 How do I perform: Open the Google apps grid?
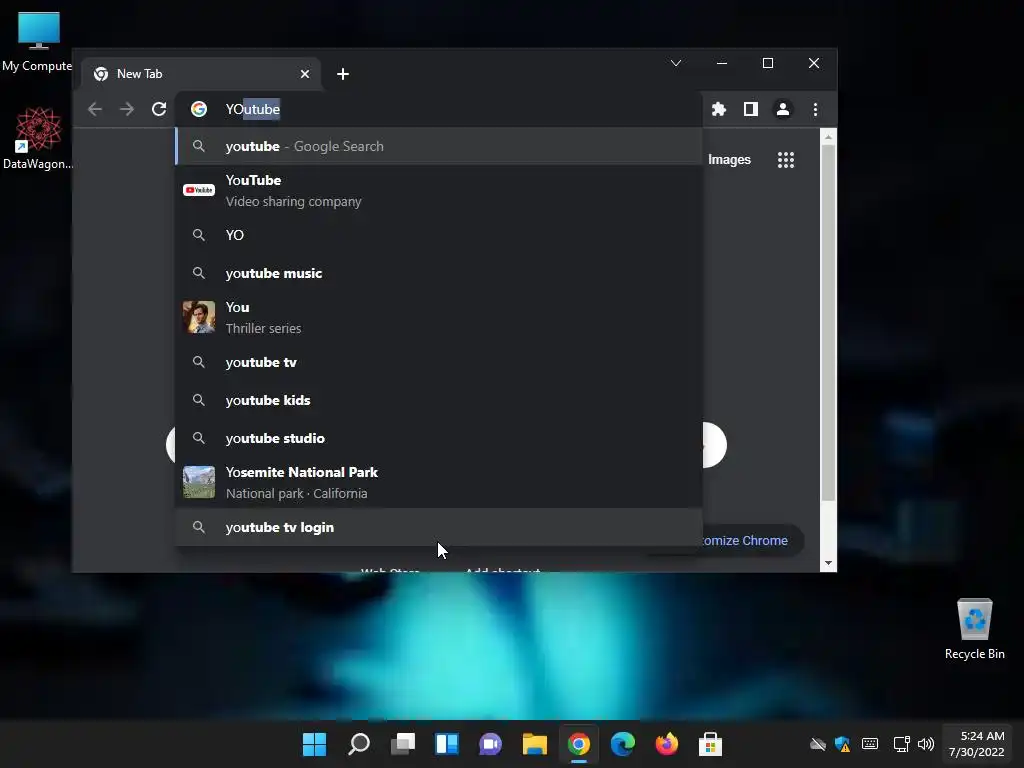tap(786, 160)
